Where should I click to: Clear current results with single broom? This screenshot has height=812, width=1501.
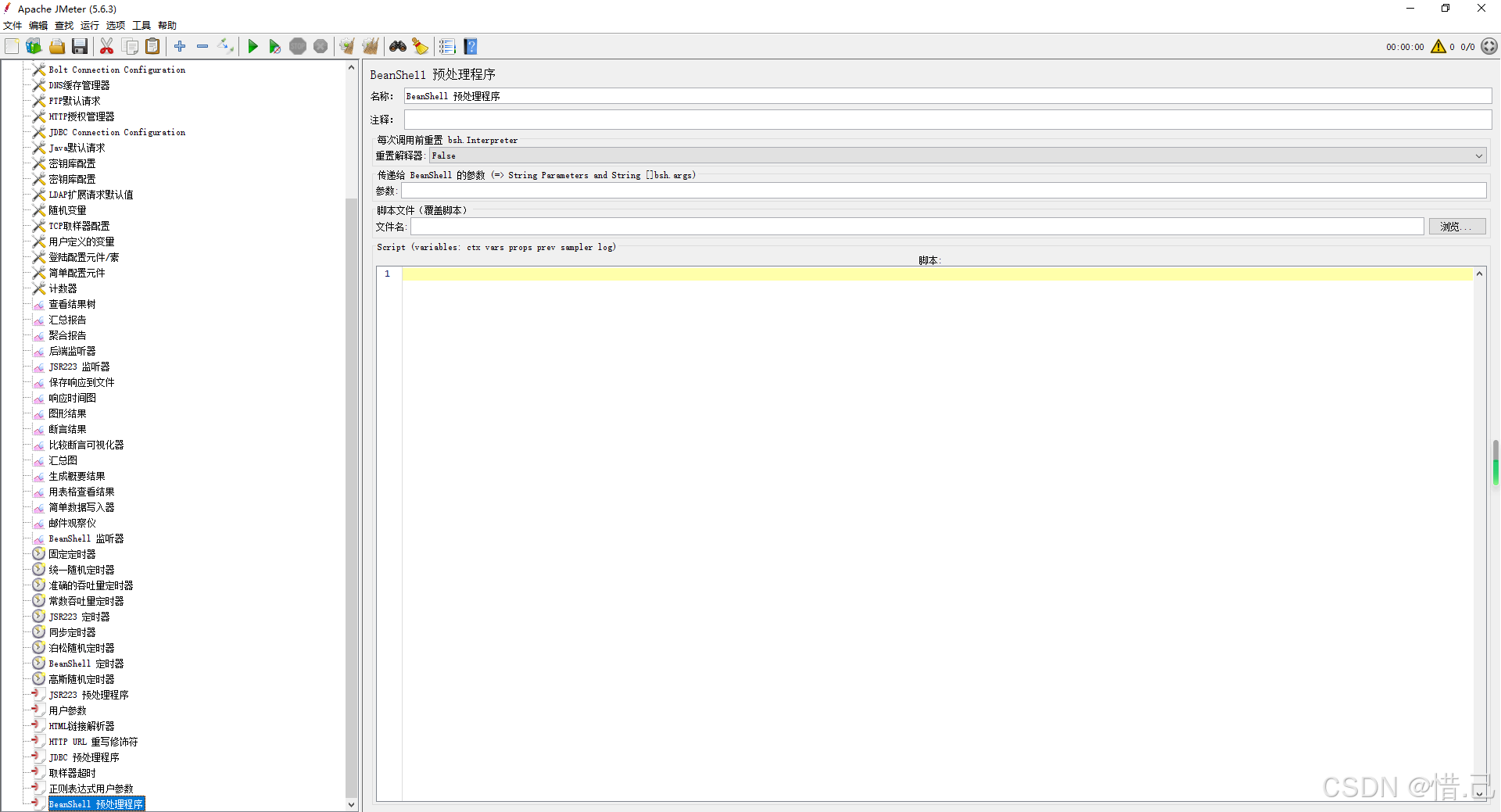[x=347, y=47]
